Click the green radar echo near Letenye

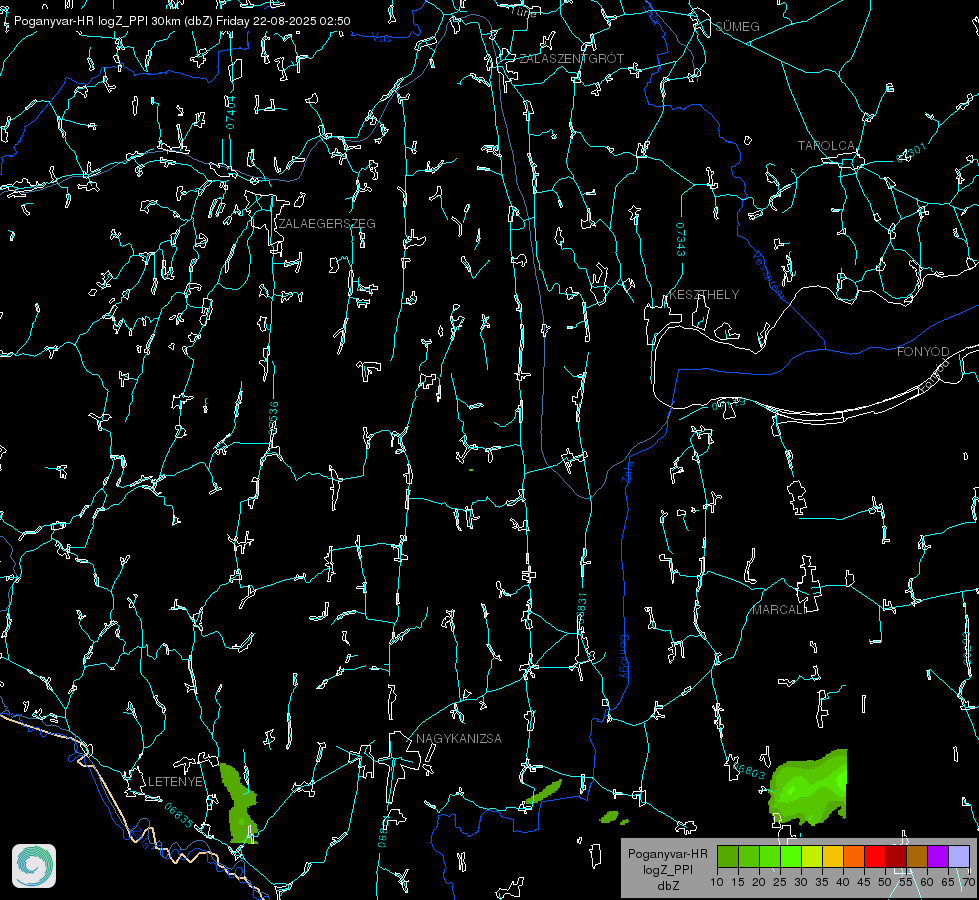point(240,804)
